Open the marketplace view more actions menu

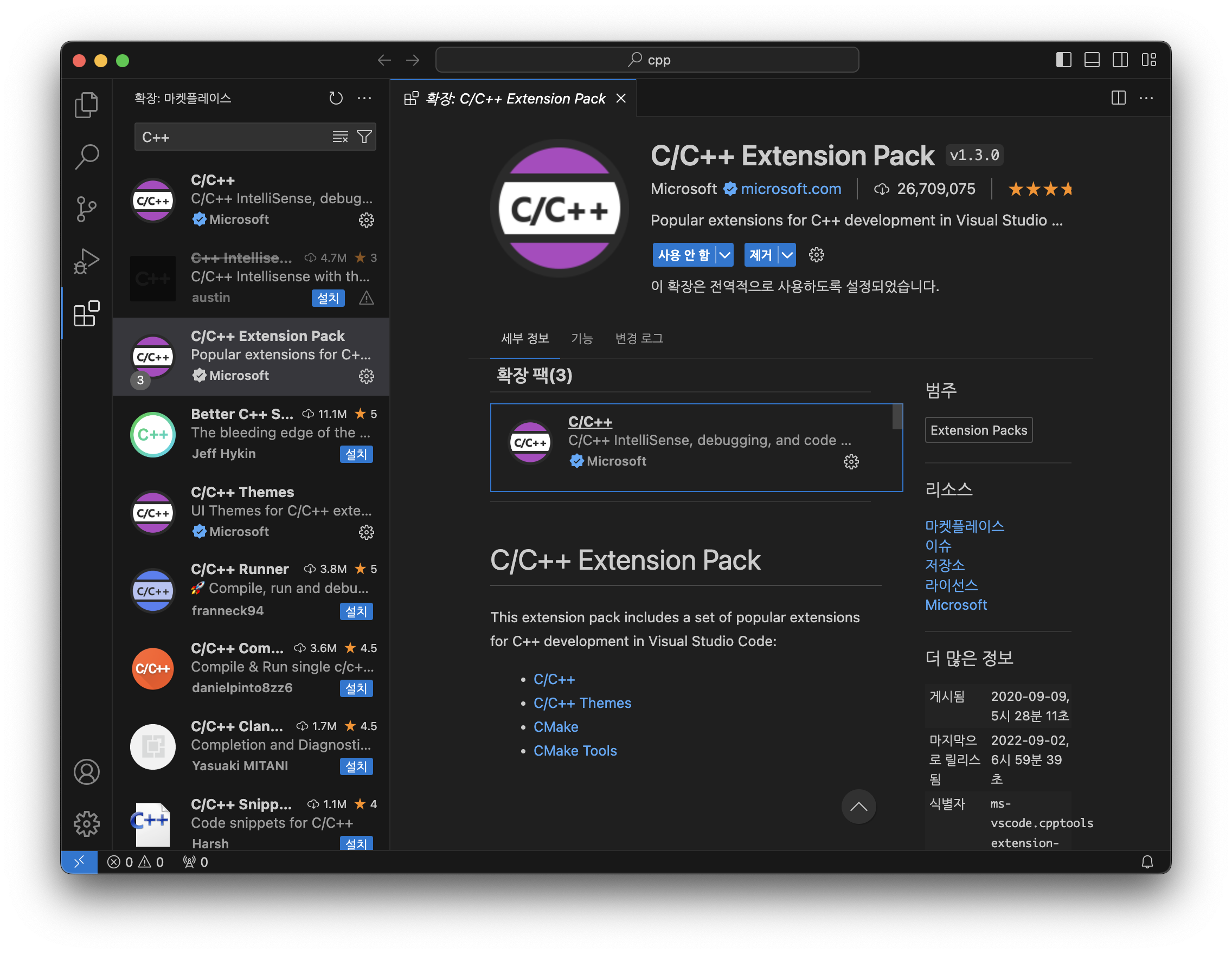pos(364,98)
